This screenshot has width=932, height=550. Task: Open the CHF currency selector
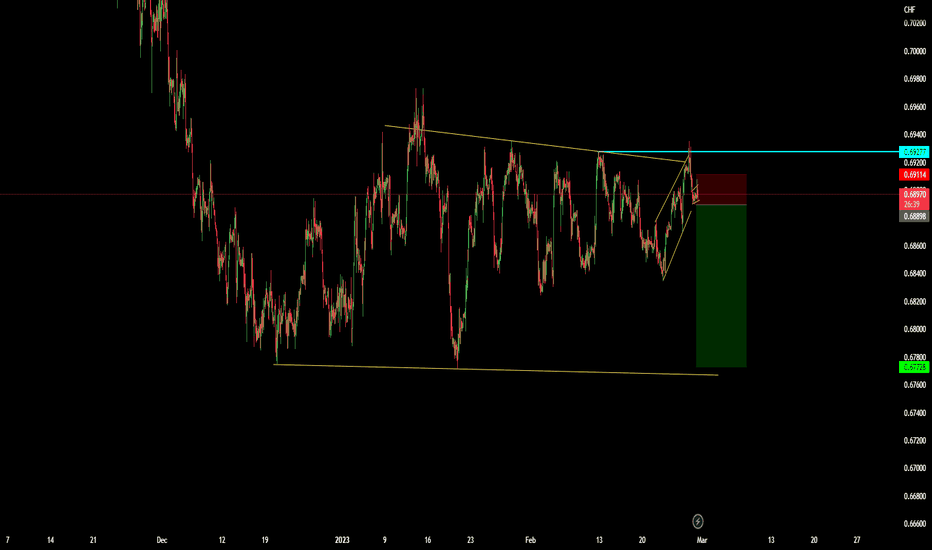909,10
